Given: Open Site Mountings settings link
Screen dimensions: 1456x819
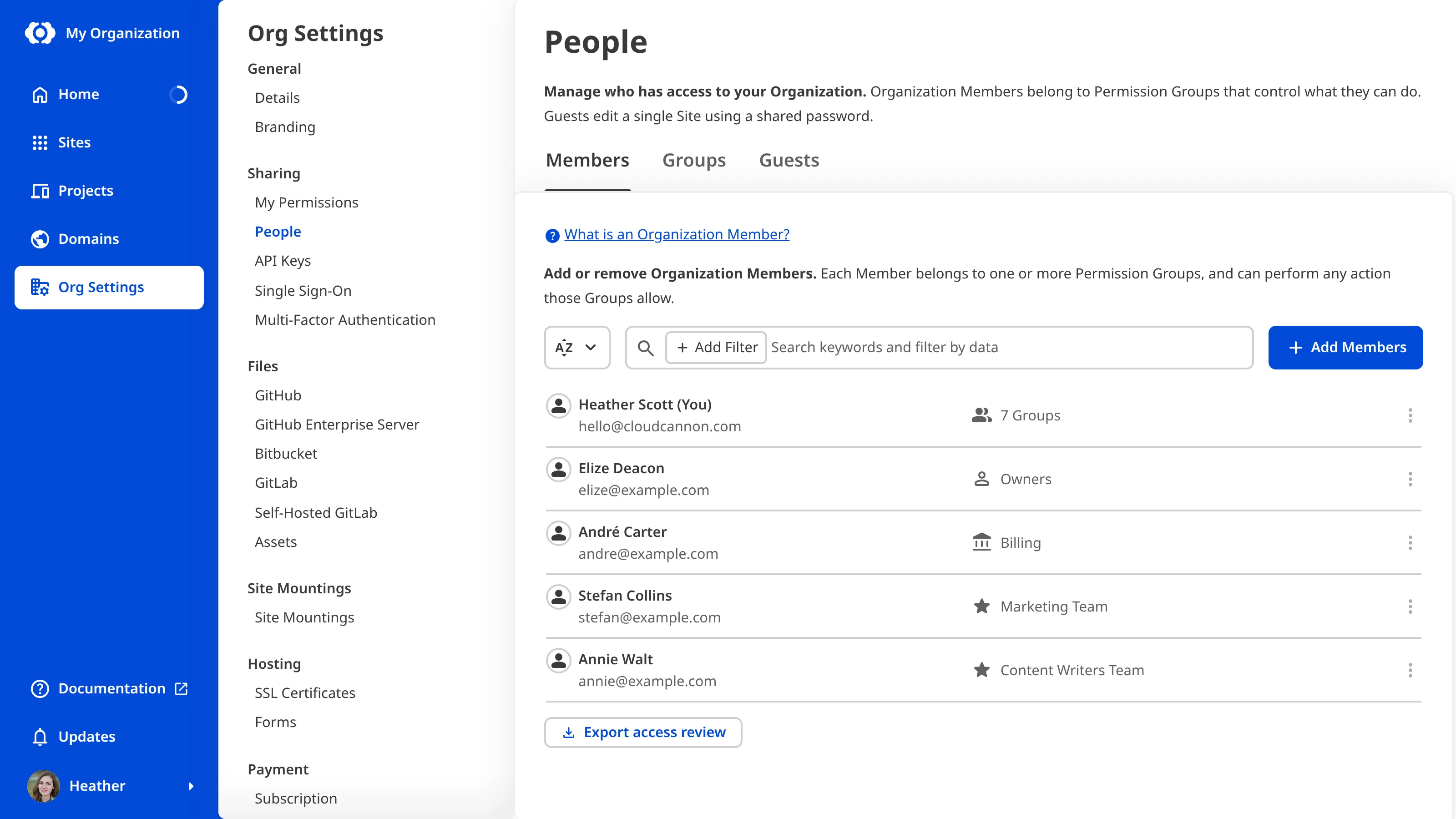Looking at the screenshot, I should coord(304,617).
